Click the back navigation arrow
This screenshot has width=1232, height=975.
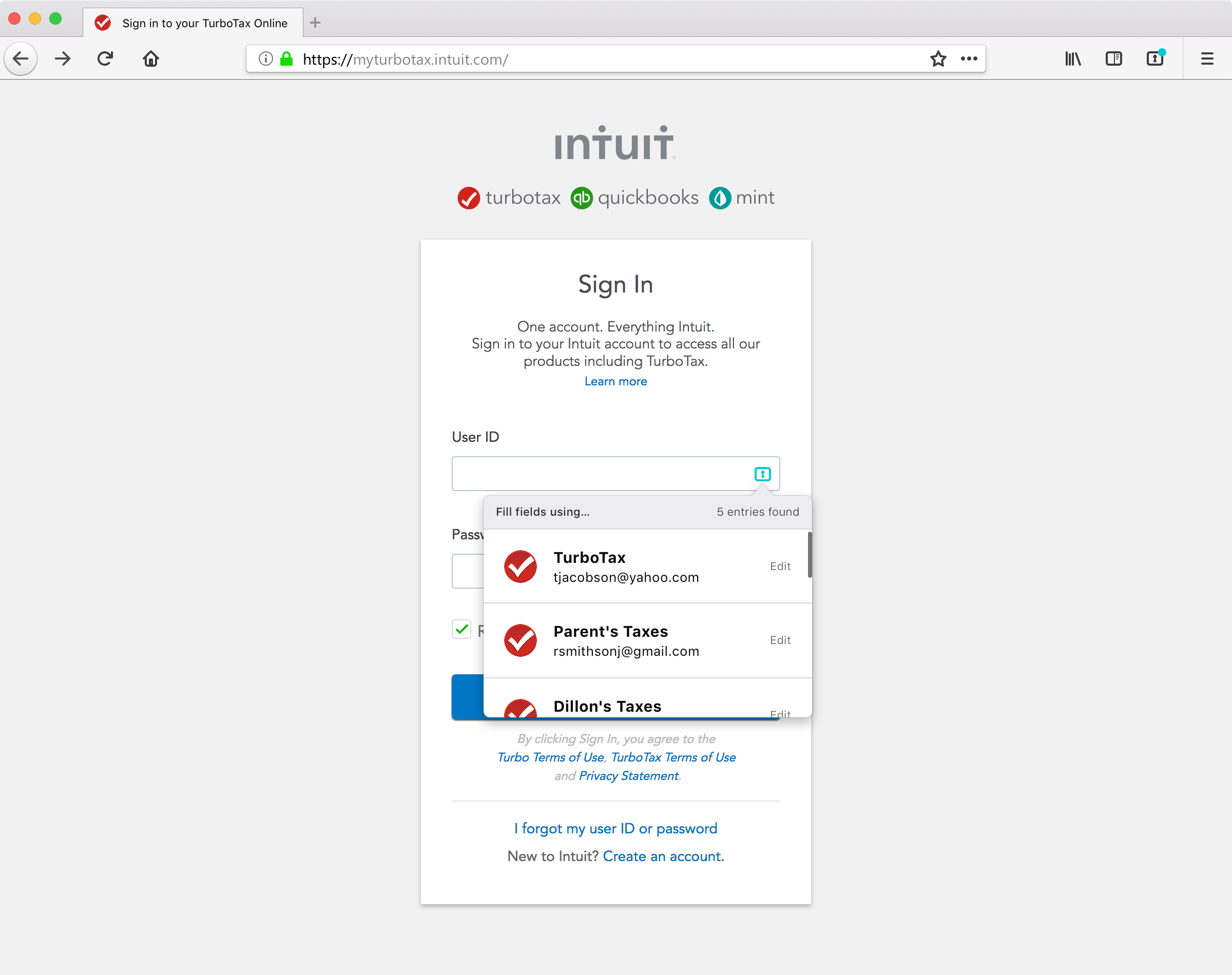pos(21,58)
